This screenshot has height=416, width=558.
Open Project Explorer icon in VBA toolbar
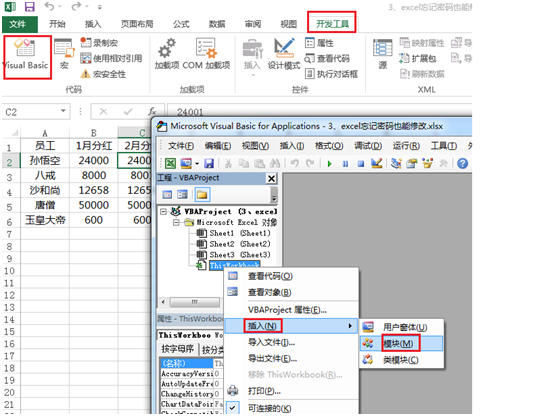(396, 164)
